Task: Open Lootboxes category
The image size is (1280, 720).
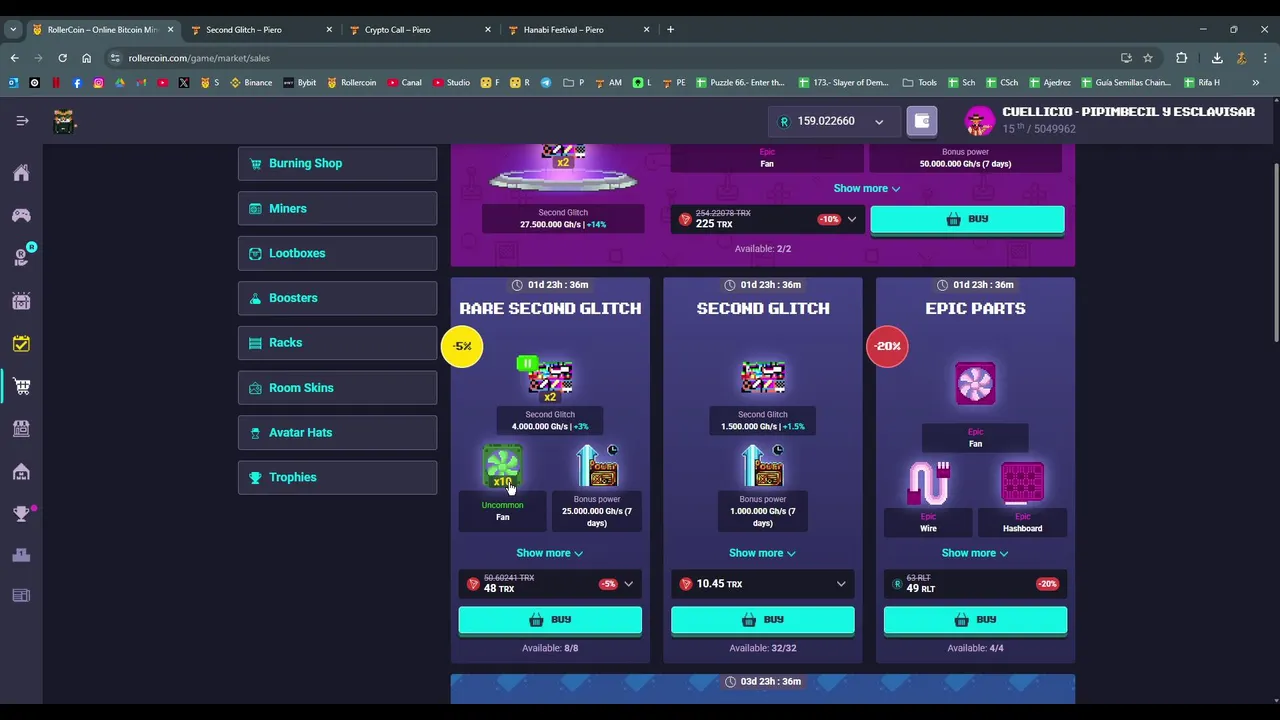Action: pyautogui.click(x=337, y=253)
